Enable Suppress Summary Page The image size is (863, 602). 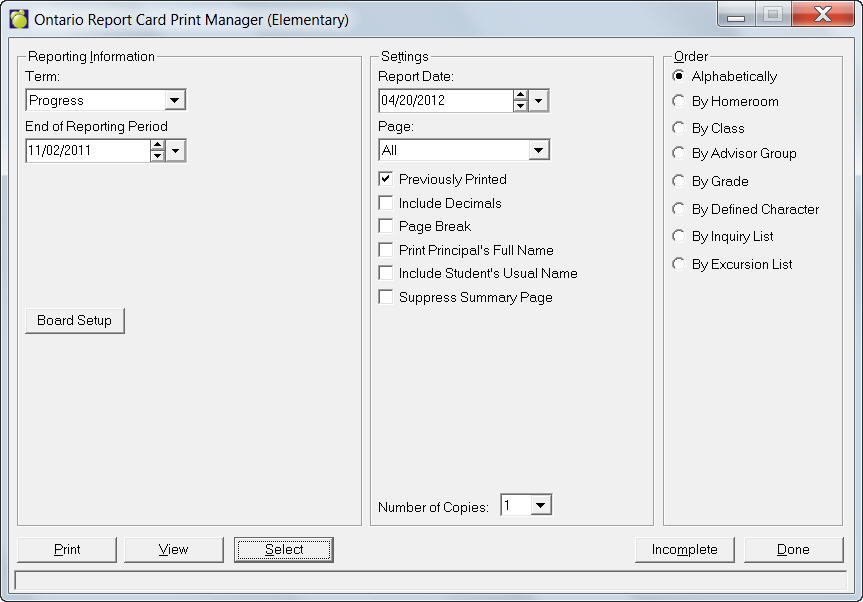[386, 297]
